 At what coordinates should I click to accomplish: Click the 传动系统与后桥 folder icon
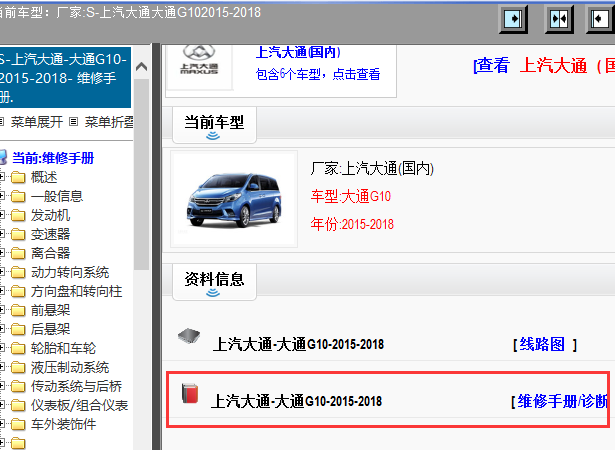click(x=18, y=386)
